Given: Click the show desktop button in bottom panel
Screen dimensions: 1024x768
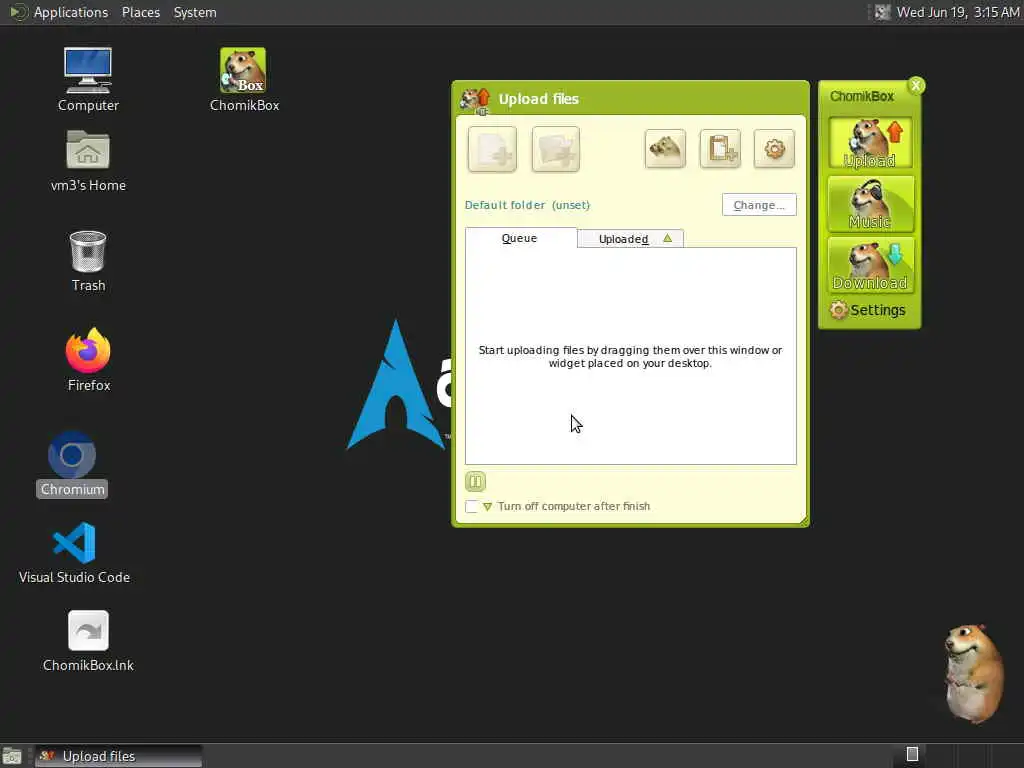Looking at the screenshot, I should (12, 756).
